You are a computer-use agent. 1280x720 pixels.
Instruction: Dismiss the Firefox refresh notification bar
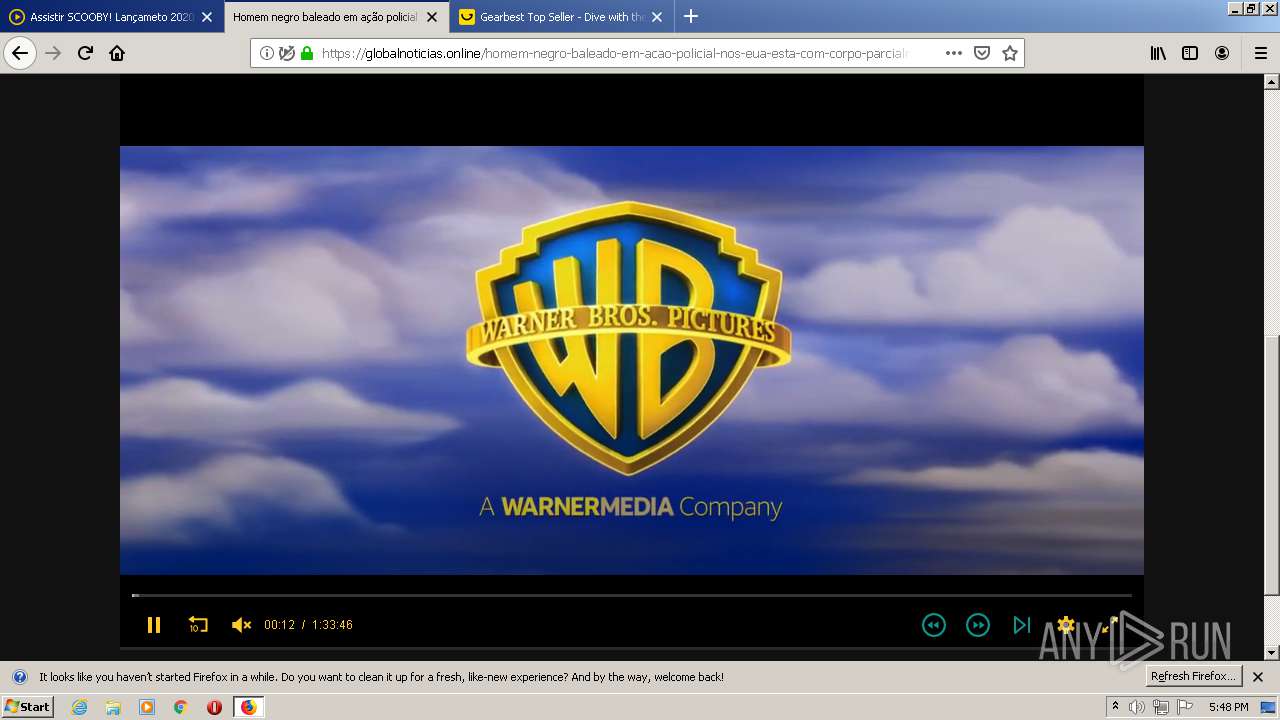(1258, 677)
